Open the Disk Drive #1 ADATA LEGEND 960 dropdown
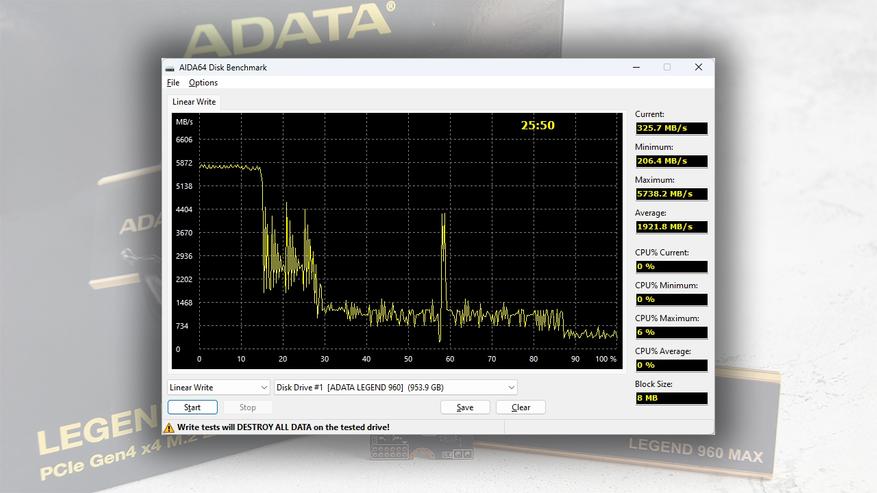Viewport: 877px width, 493px height. pyautogui.click(x=395, y=387)
